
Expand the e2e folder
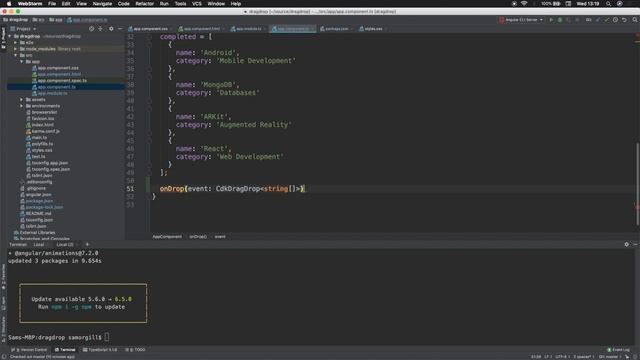tap(16, 42)
